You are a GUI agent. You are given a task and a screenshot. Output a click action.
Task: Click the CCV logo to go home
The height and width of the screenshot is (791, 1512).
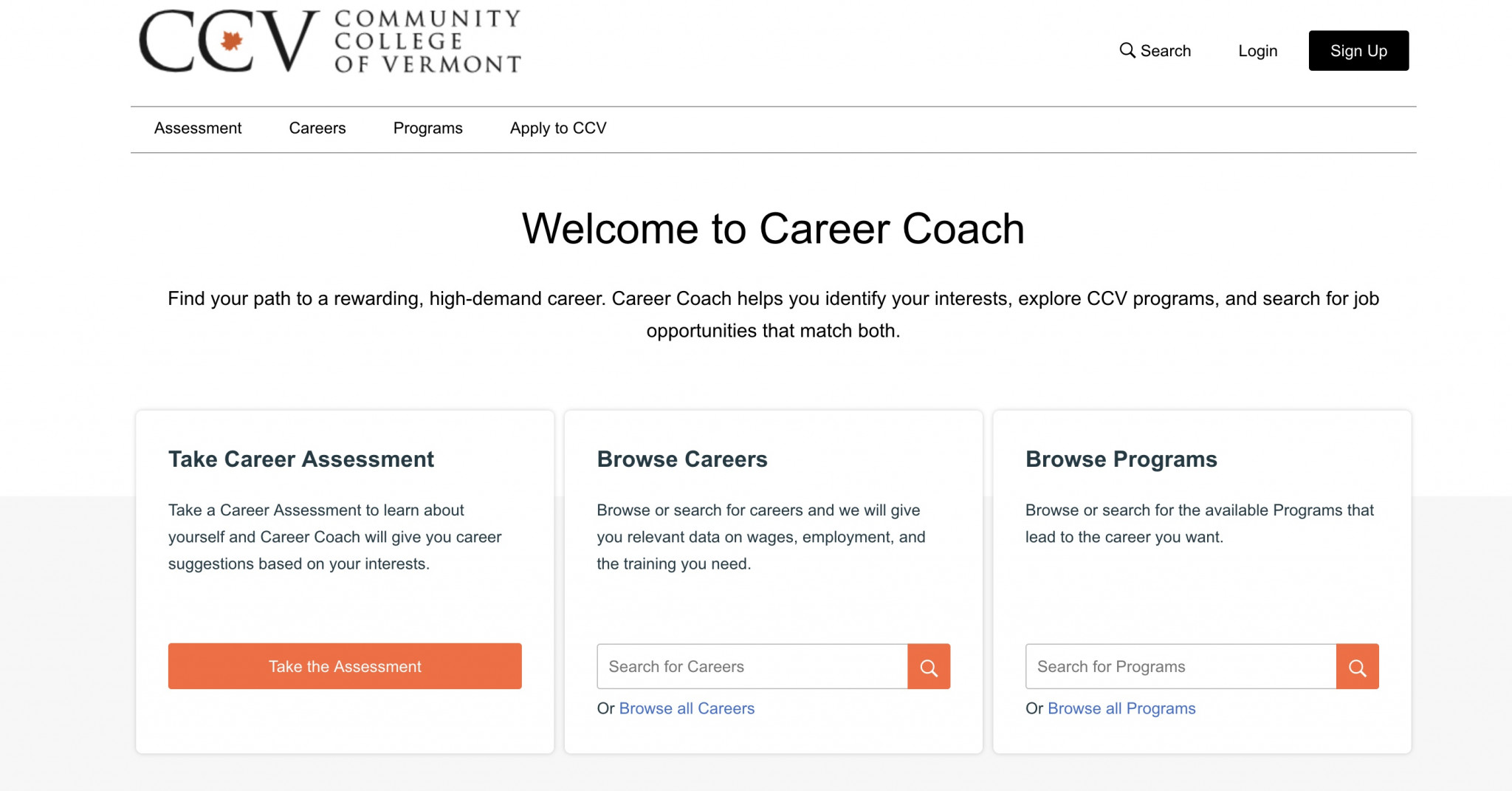pyautogui.click(x=329, y=42)
